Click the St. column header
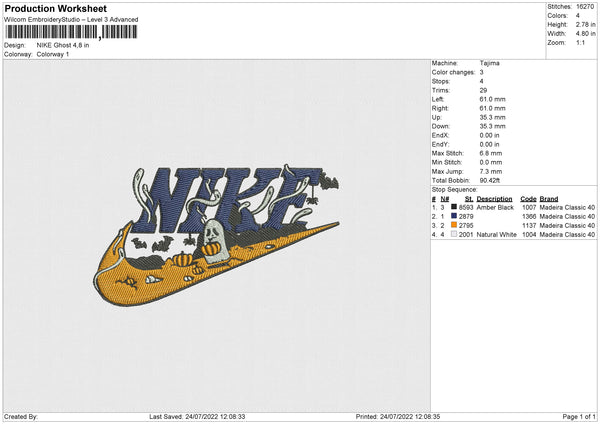The width and height of the screenshot is (600, 424). pos(469,199)
